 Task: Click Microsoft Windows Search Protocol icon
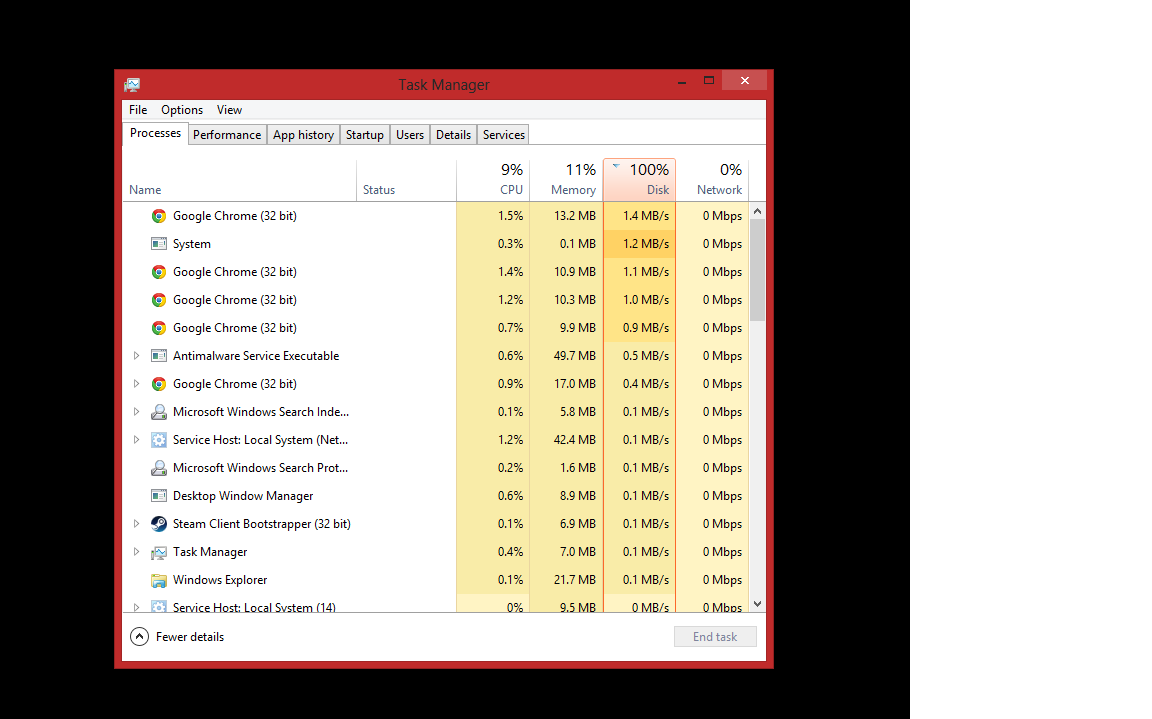pyautogui.click(x=159, y=468)
